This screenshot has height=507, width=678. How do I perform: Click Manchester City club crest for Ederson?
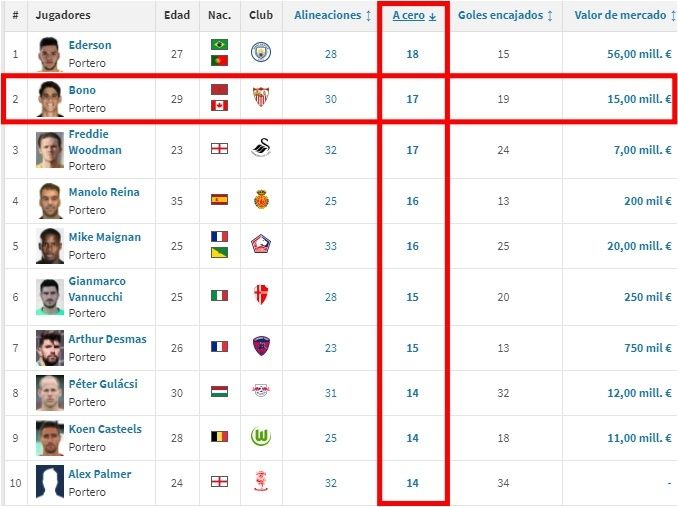click(261, 53)
